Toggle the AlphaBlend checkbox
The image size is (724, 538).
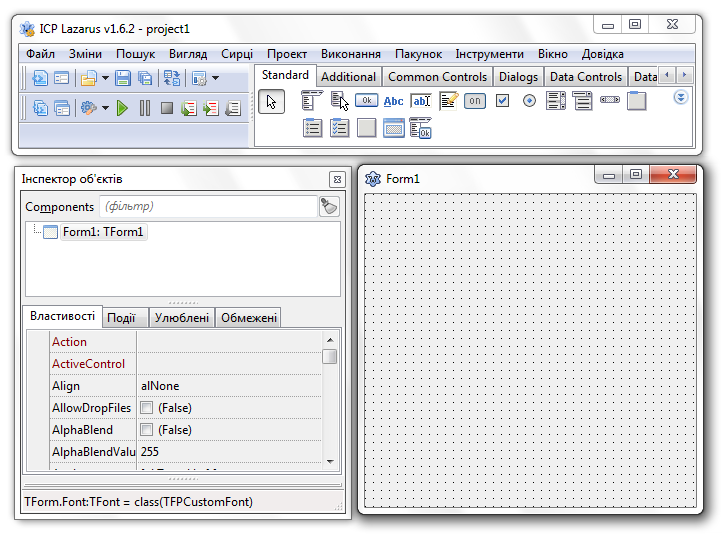point(146,430)
